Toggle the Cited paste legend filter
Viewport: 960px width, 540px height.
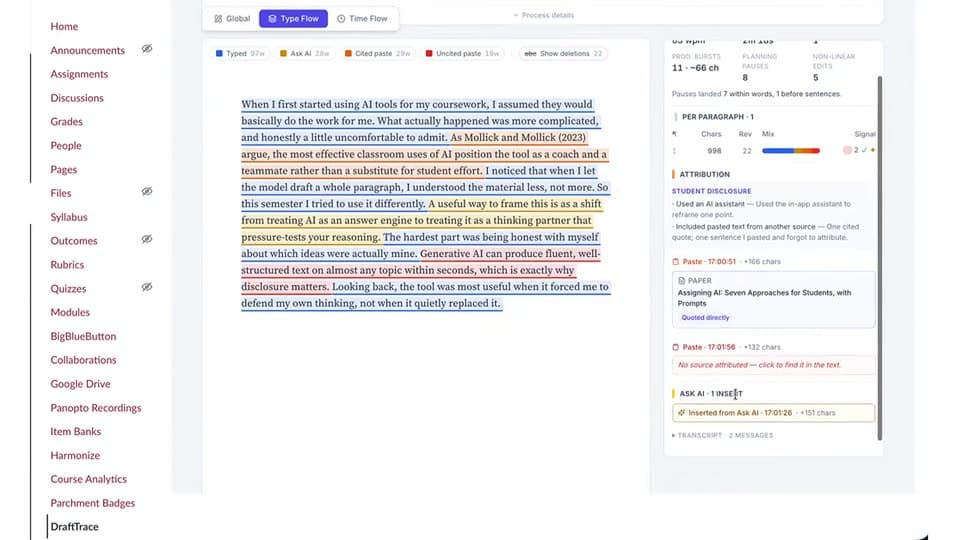[377, 54]
